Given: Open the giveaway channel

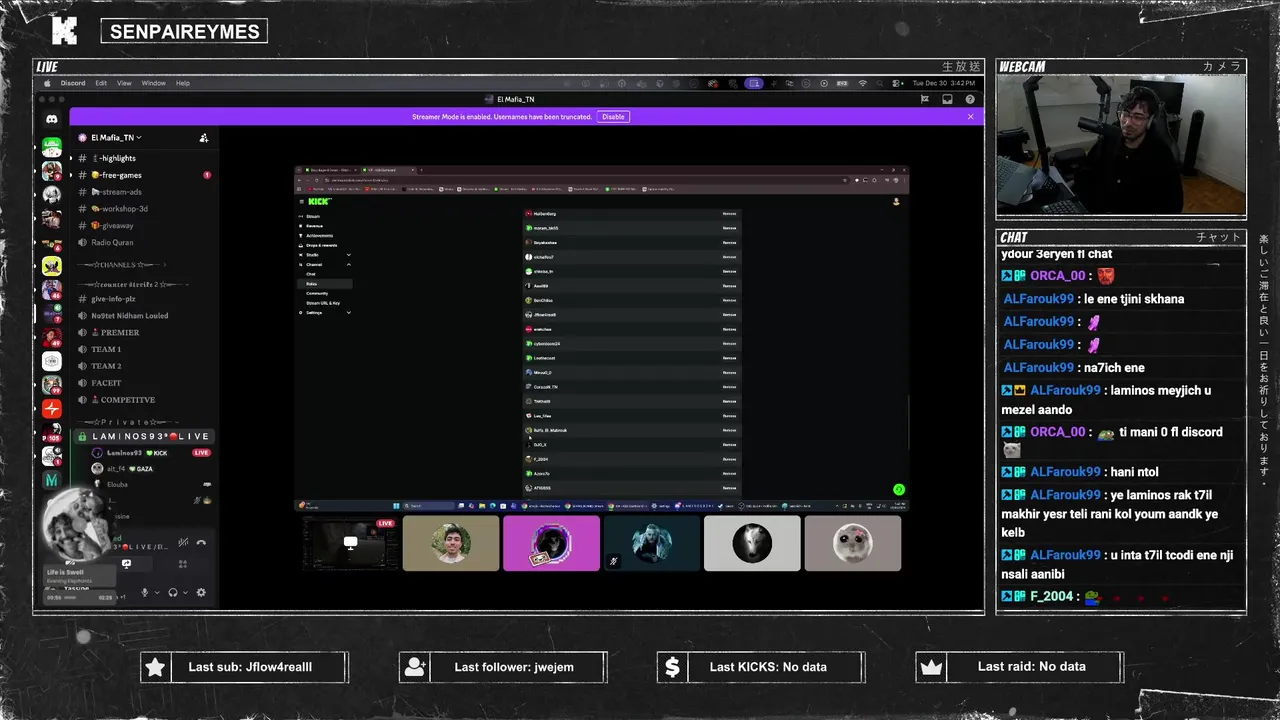Looking at the screenshot, I should coord(145,226).
